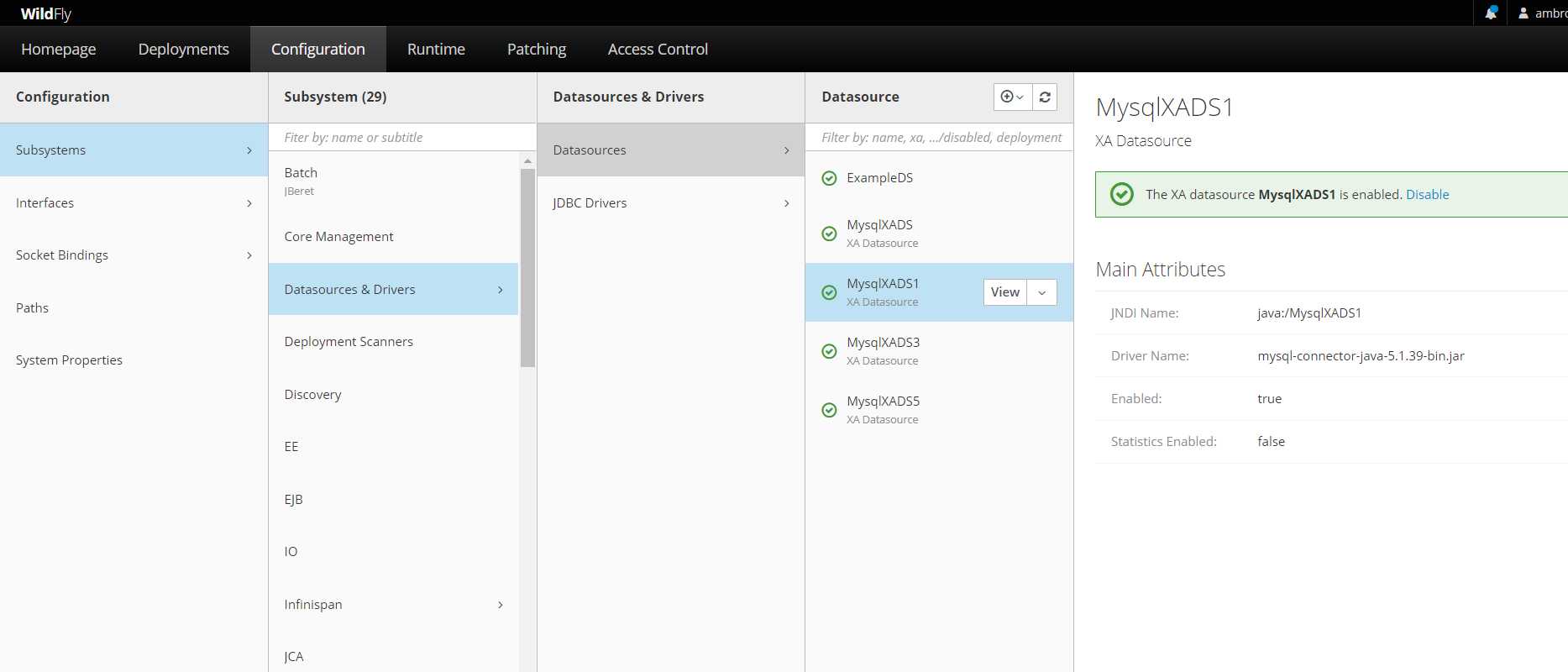
Task: Select the JCA subsystem
Action: [393, 657]
